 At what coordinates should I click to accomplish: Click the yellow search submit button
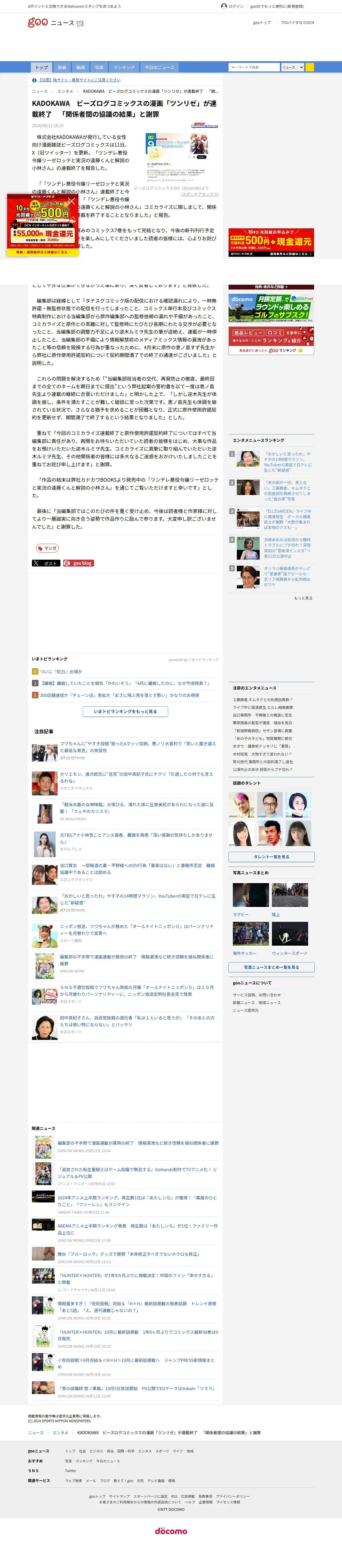pos(310,67)
